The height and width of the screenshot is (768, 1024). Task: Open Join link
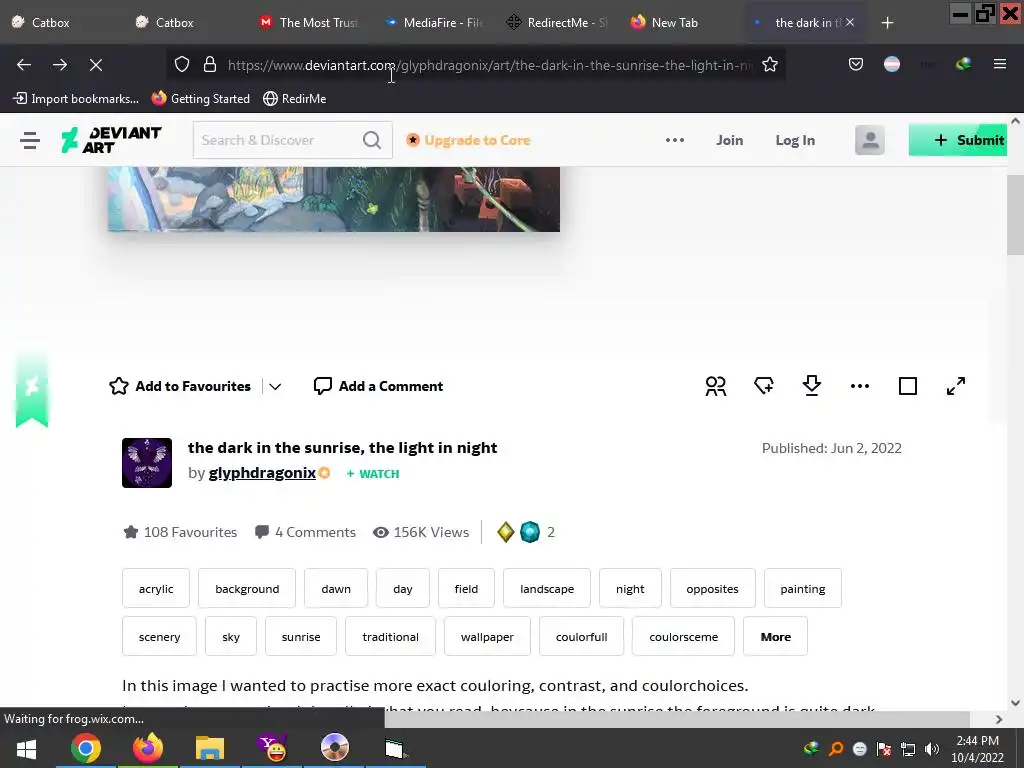pos(729,140)
